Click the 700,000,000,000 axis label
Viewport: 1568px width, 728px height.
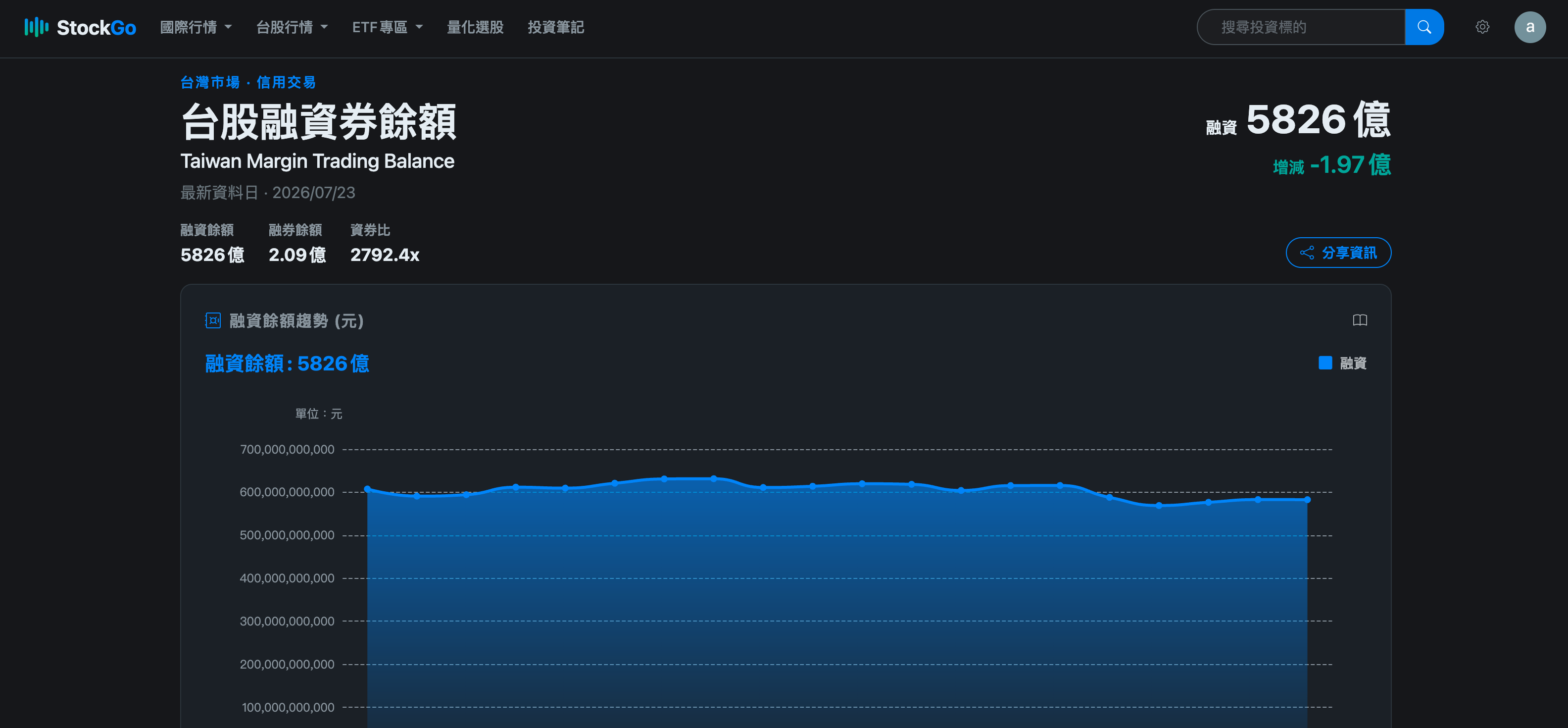coord(287,450)
